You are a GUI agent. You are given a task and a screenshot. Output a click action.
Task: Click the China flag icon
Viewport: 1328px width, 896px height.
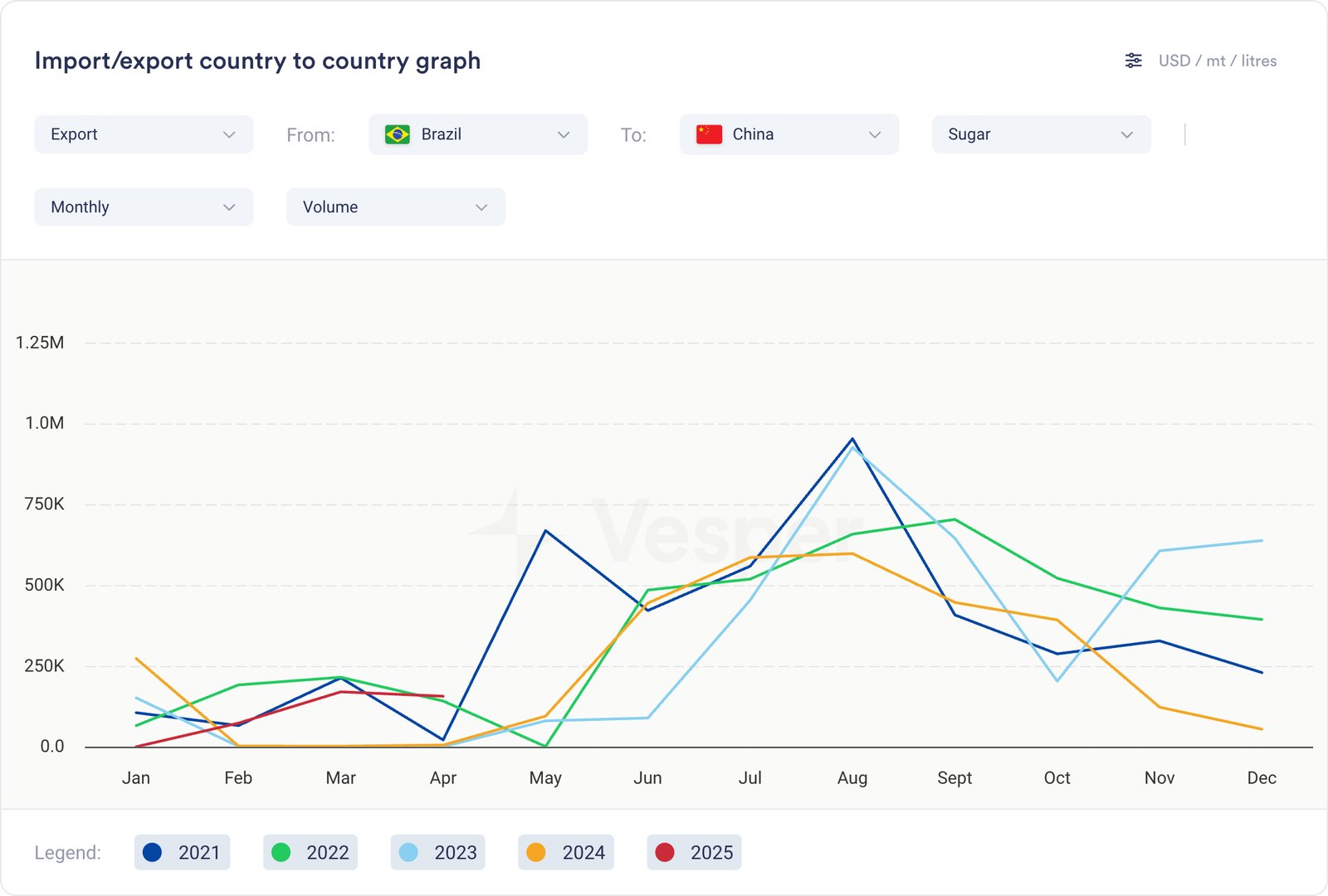coord(709,134)
